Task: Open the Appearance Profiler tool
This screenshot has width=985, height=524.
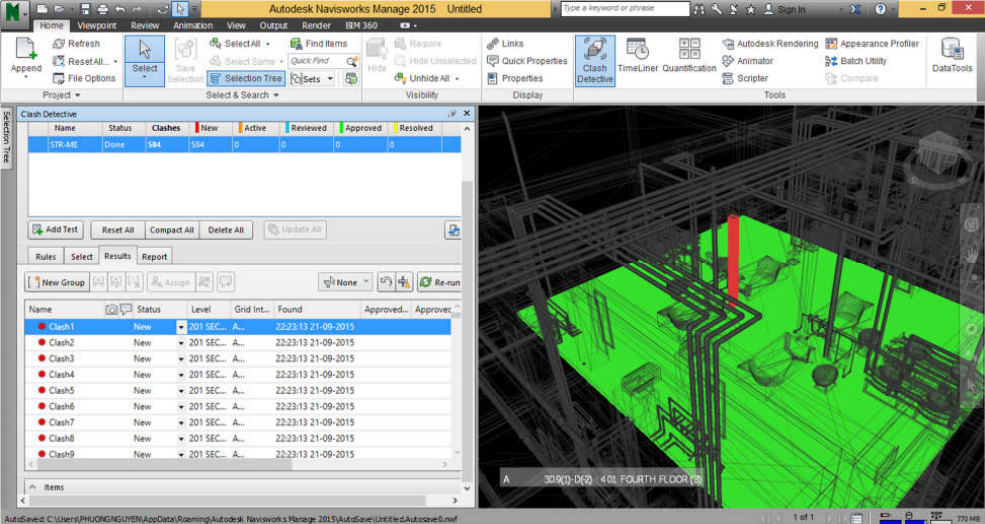Action: click(x=871, y=44)
